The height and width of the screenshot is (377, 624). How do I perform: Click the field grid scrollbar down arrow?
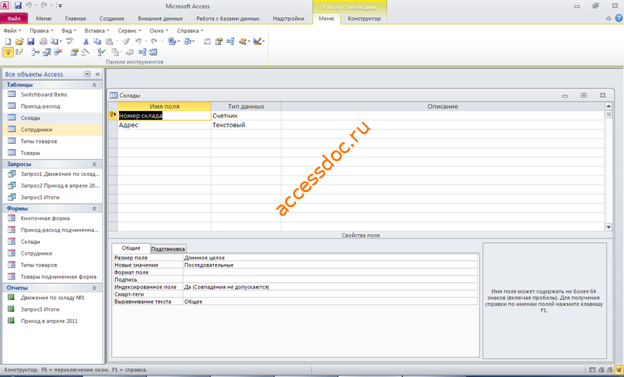[608, 227]
